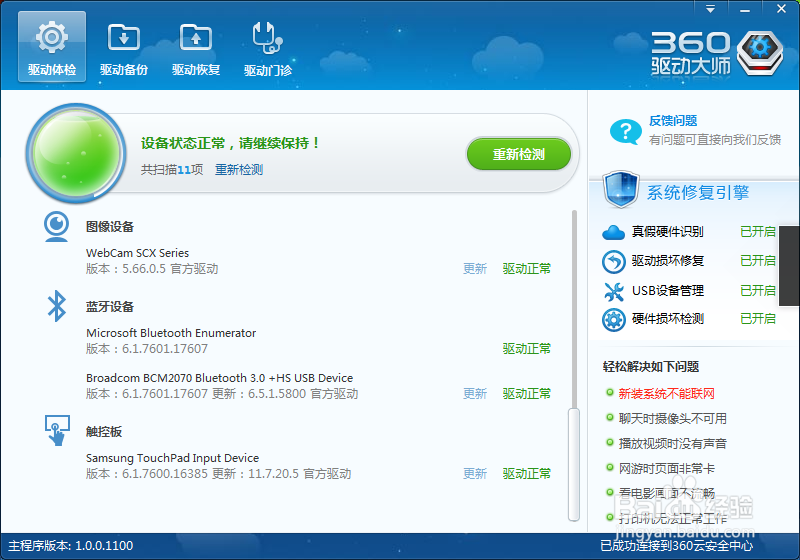800x560 pixels.
Task: Click the Bluetooth 蓝牙设备 icon
Action: pos(57,306)
